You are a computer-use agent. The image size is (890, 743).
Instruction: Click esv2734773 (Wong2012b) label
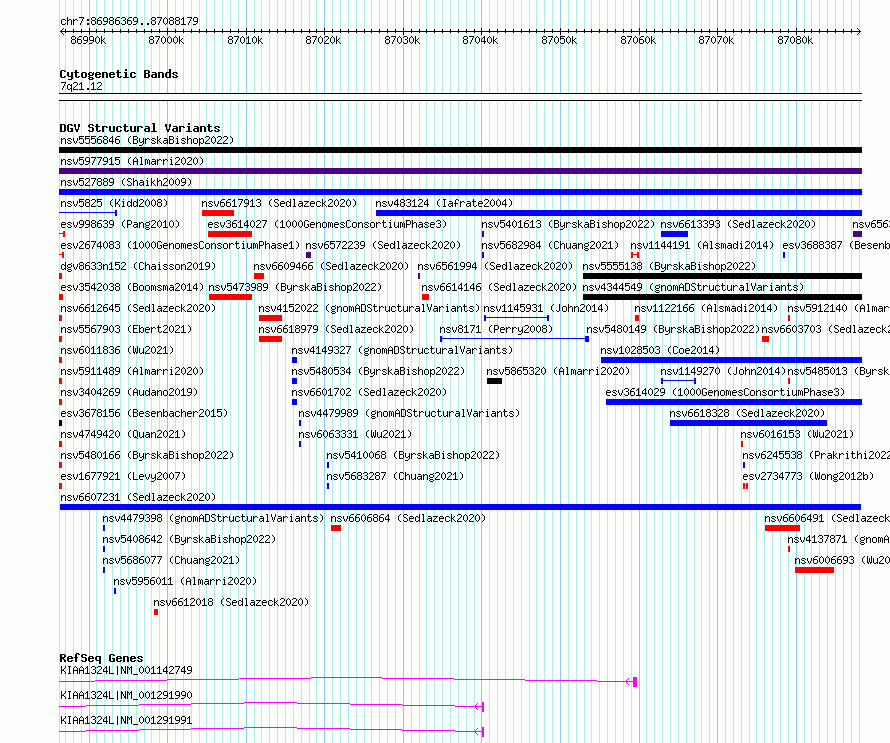[808, 476]
